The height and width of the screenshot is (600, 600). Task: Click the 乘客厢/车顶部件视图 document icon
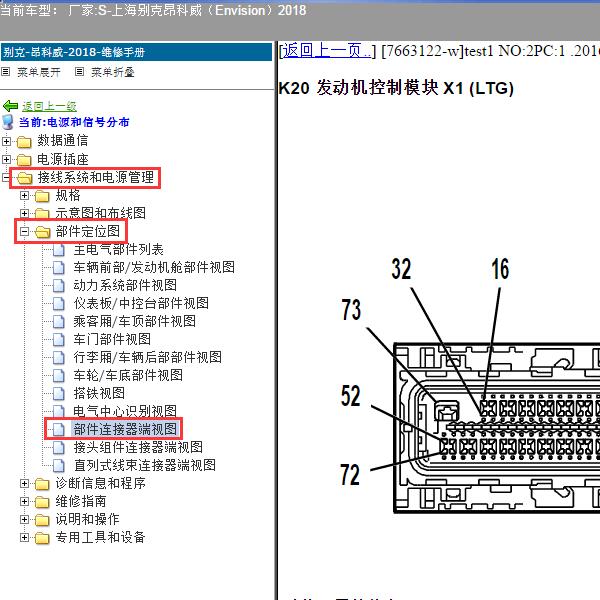coord(59,322)
